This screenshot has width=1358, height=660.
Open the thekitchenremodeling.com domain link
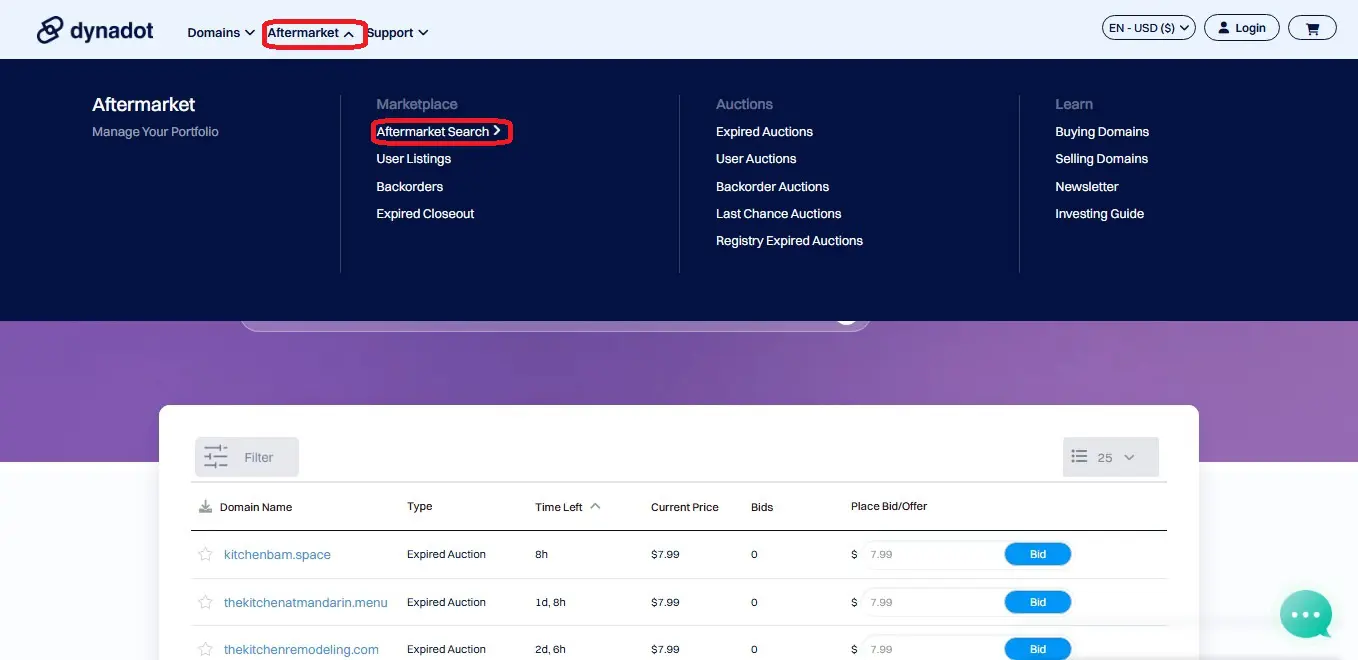pos(301,649)
